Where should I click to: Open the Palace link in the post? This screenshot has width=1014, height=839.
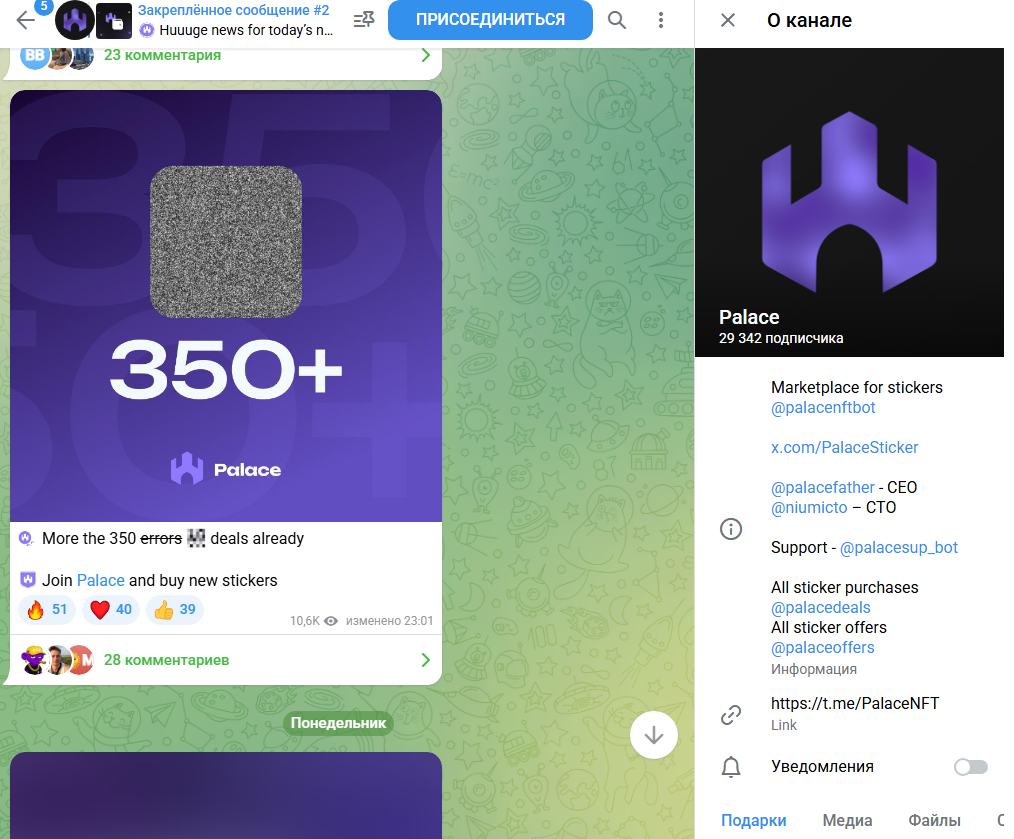pyautogui.click(x=100, y=580)
